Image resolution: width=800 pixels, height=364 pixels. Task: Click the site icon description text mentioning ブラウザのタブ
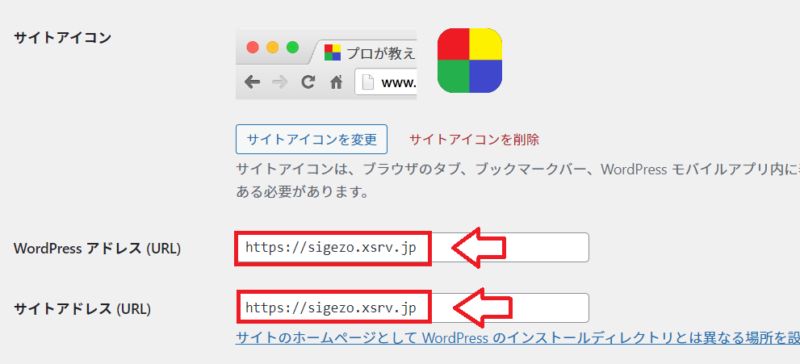[517, 169]
